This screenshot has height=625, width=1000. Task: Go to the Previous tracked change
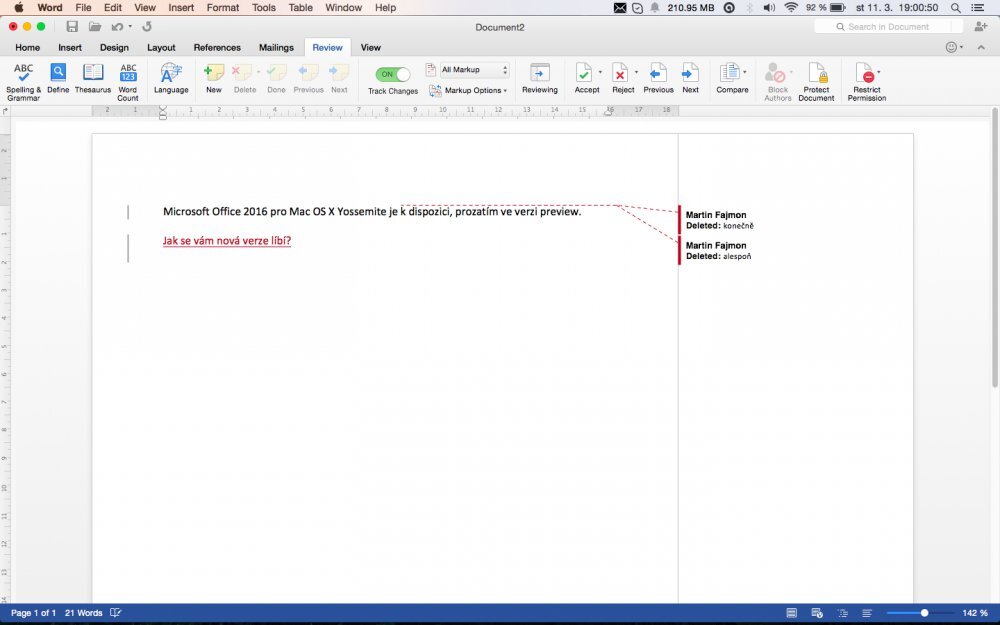[658, 78]
